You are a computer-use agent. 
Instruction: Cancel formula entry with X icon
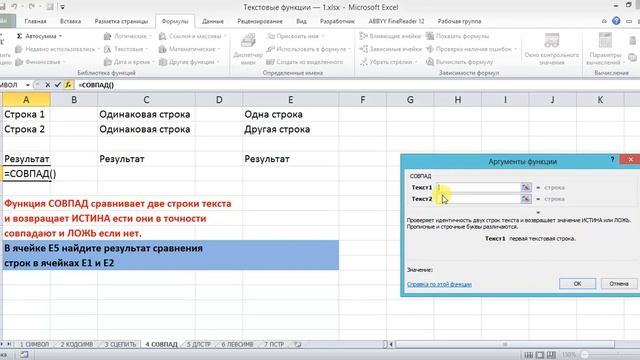point(47,85)
